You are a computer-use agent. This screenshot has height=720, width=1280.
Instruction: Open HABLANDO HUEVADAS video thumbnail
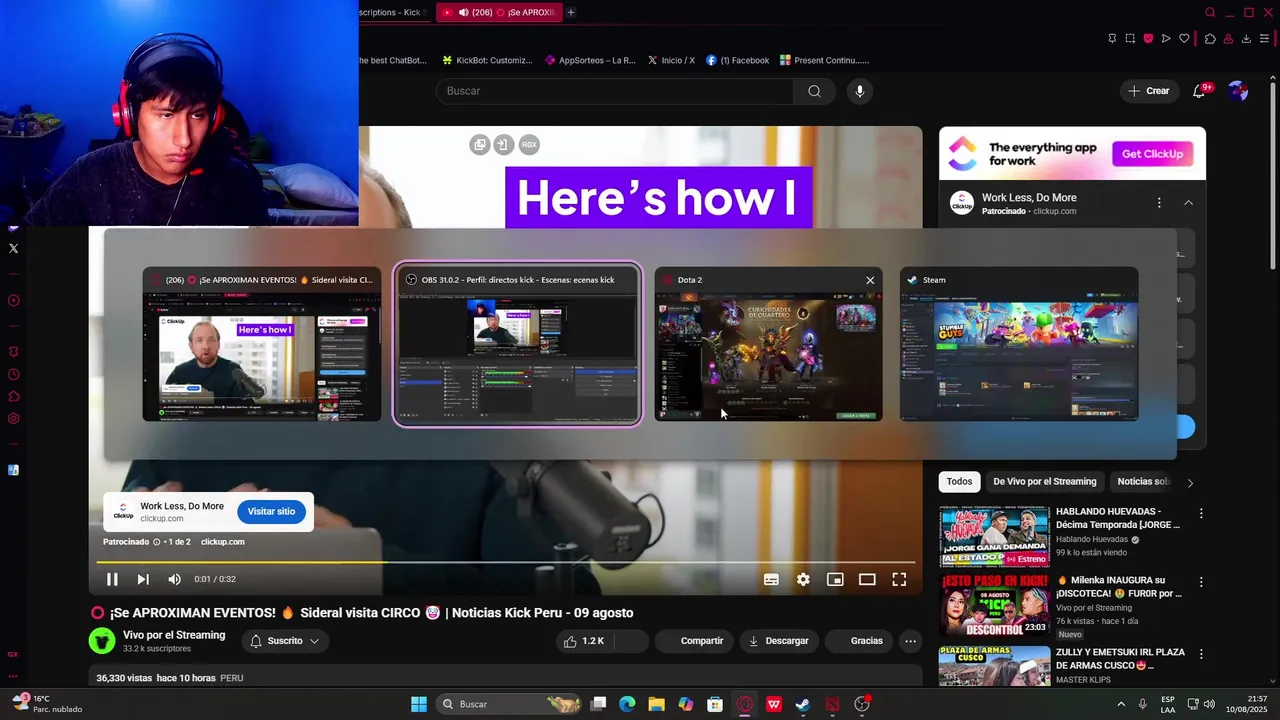click(994, 537)
